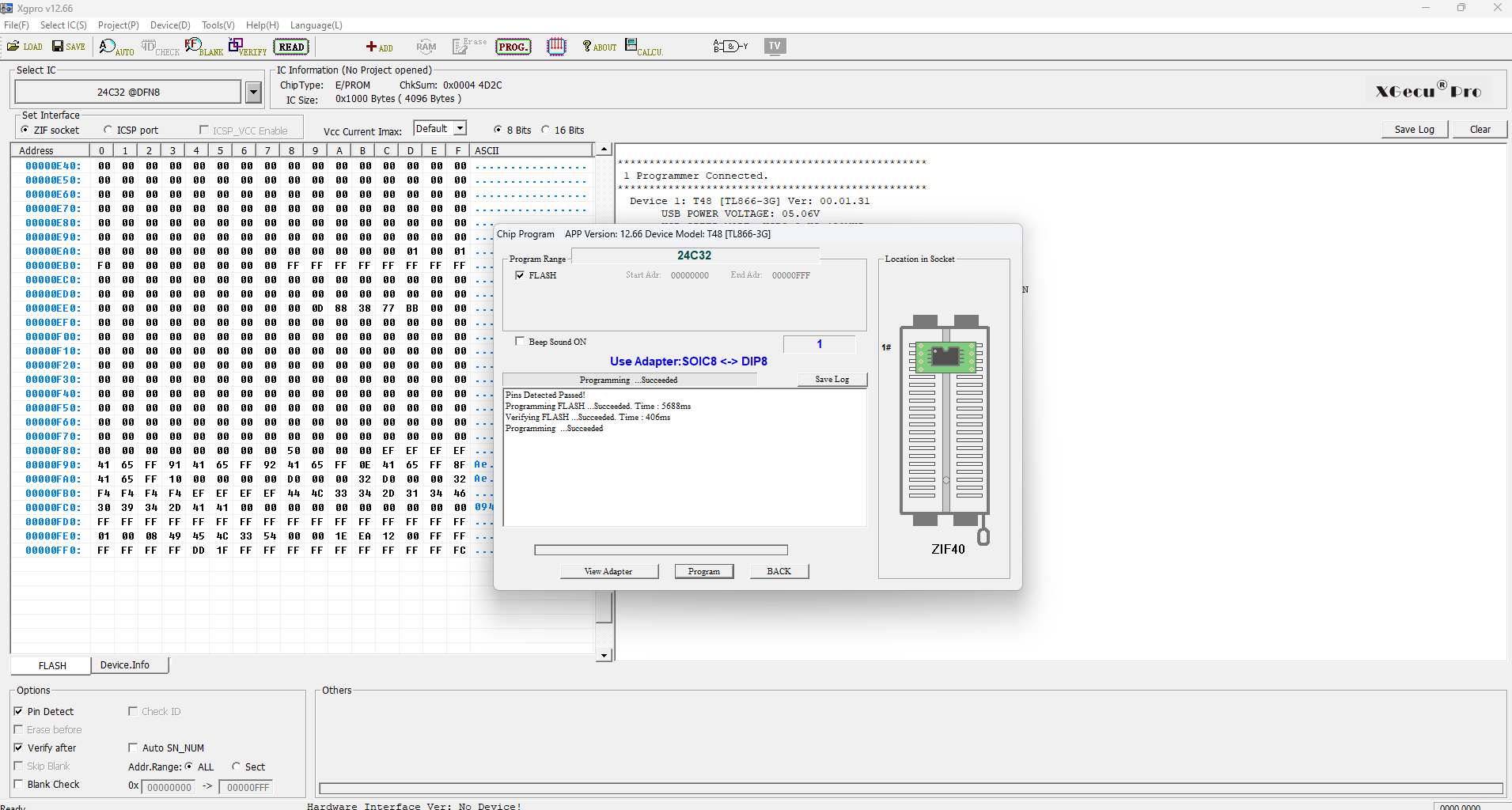Image resolution: width=1512 pixels, height=810 pixels.
Task: Click the PROG. toolbar icon
Action: coord(513,47)
